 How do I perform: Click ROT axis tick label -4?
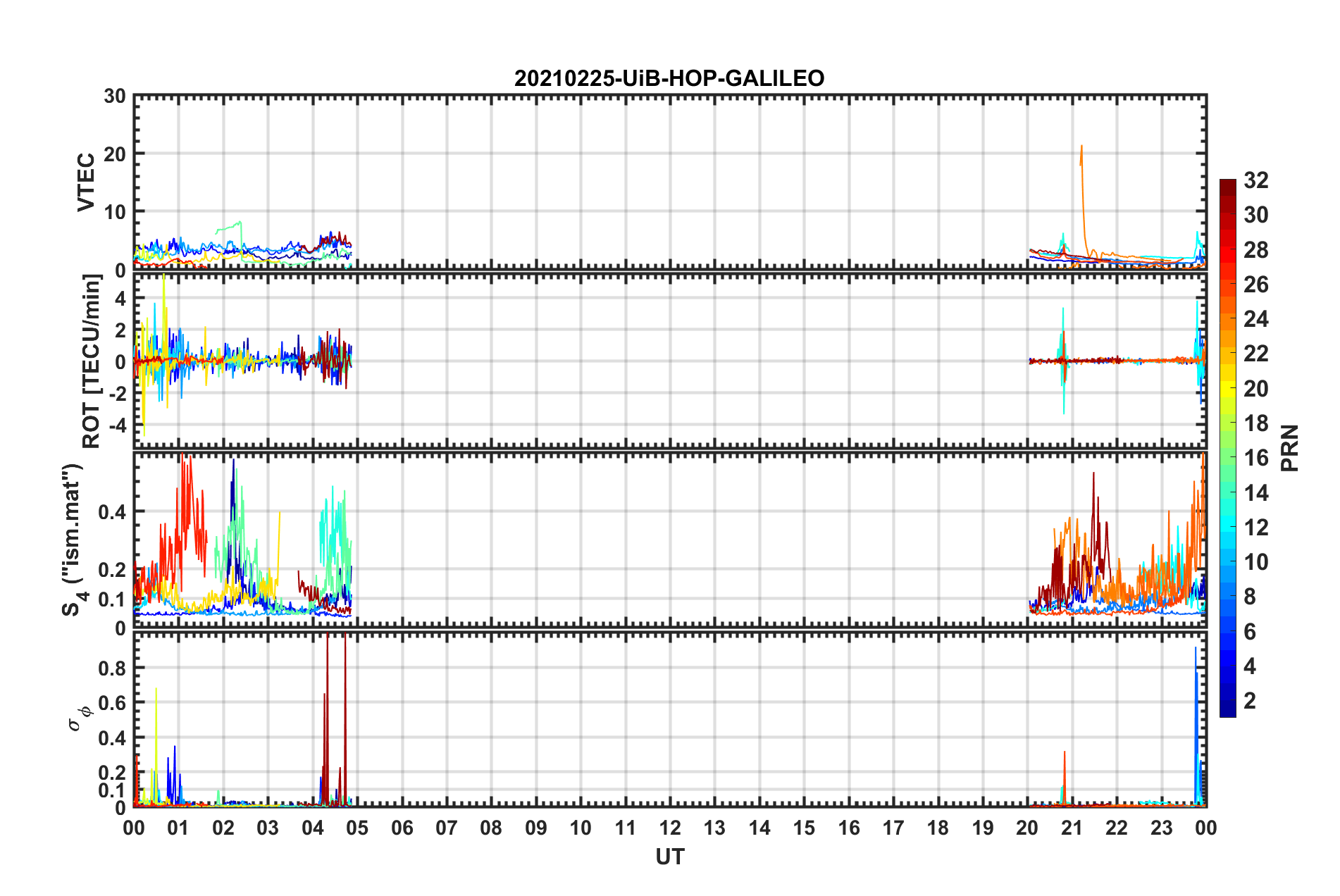(x=119, y=425)
